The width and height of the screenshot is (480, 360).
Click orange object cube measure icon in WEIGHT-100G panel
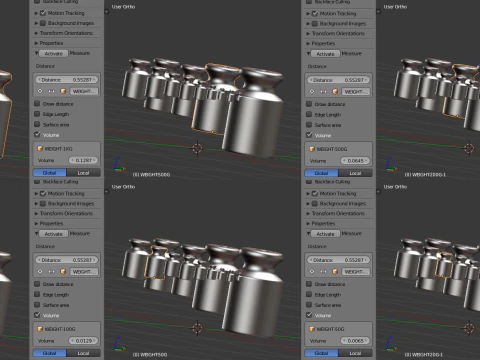tap(63, 271)
